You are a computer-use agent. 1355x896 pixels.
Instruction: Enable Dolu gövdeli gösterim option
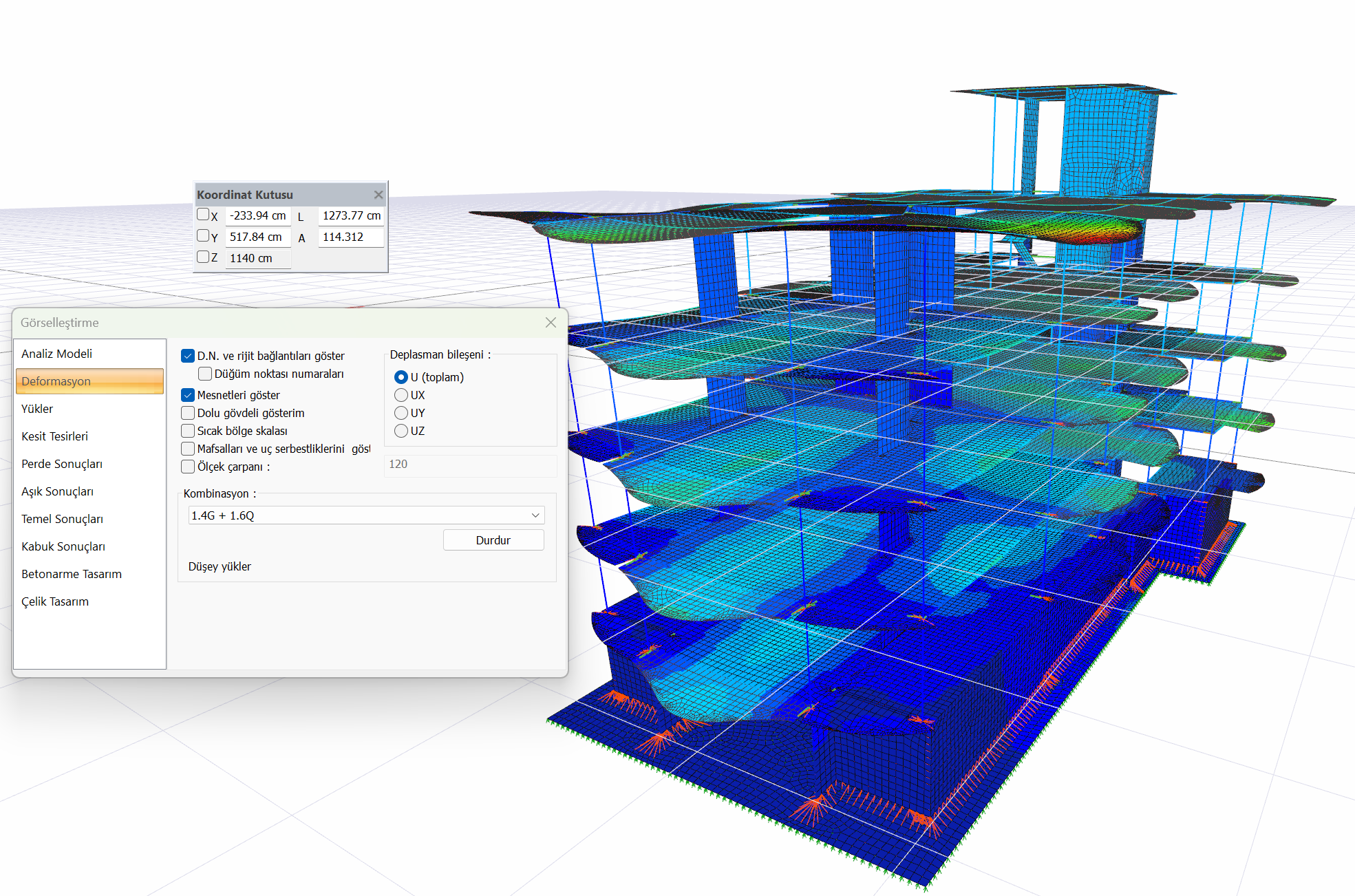(x=188, y=413)
